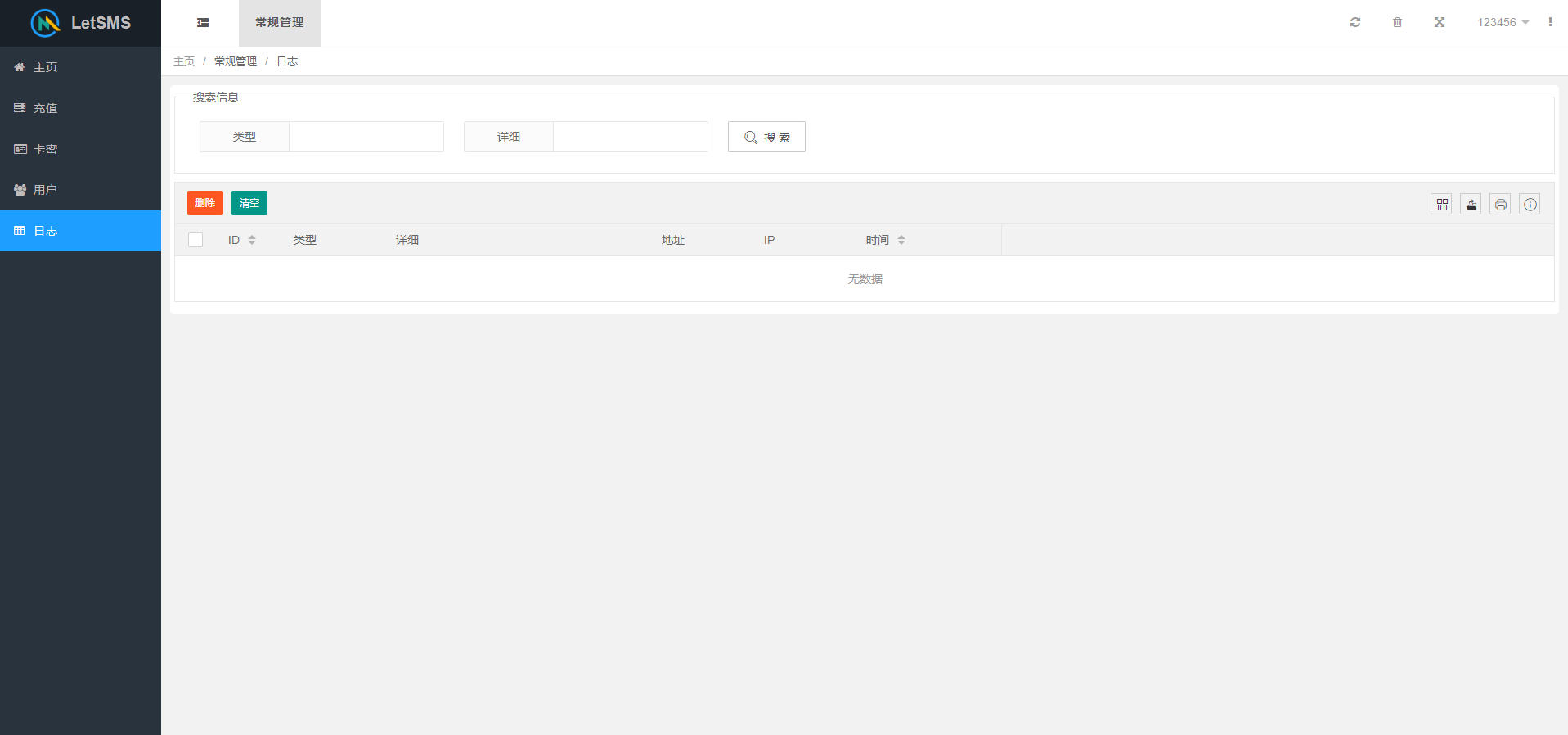
Task: Focus the 详细 search input field
Action: 631,137
